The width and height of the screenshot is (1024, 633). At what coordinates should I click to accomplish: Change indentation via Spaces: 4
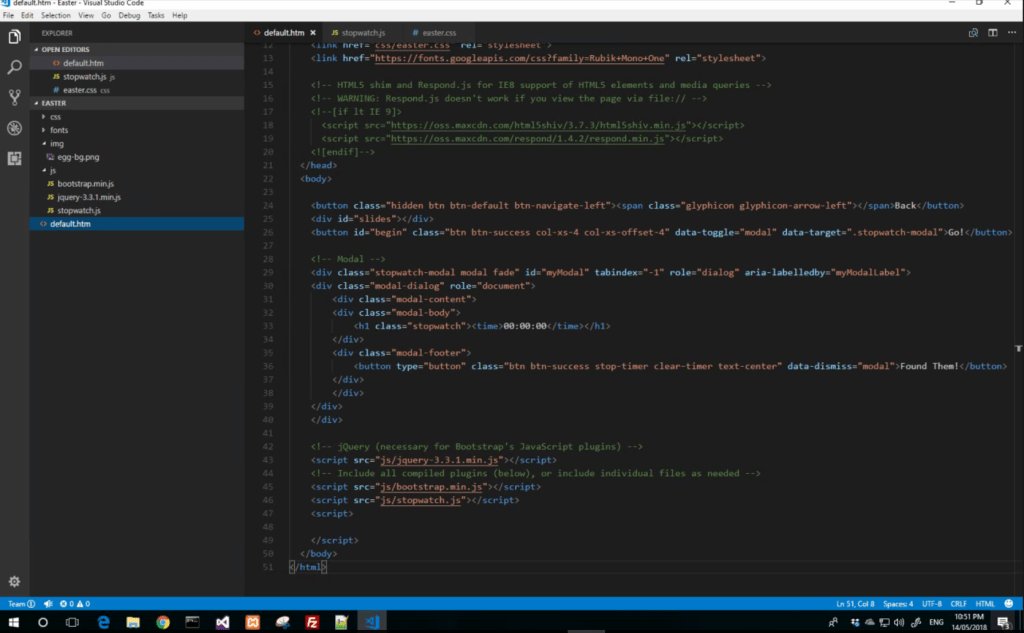(898, 604)
